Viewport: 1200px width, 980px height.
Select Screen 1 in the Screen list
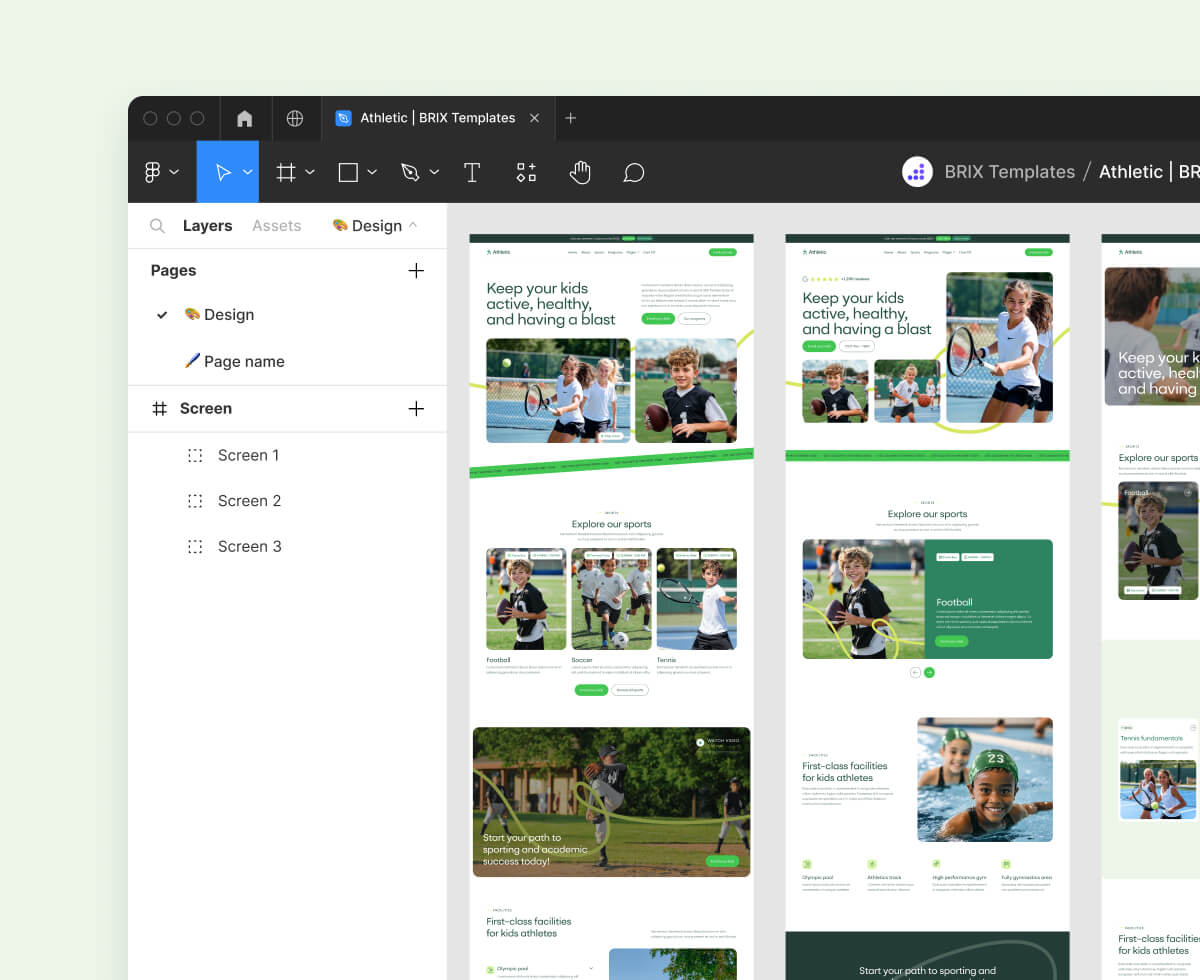click(x=248, y=455)
